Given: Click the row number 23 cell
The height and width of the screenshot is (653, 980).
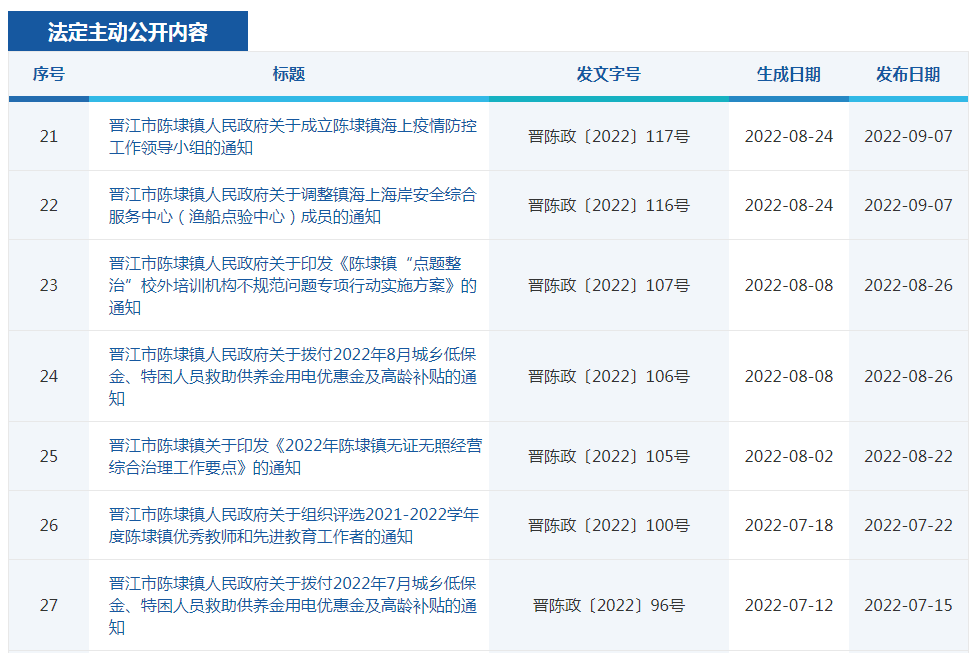Looking at the screenshot, I should coord(49,285).
